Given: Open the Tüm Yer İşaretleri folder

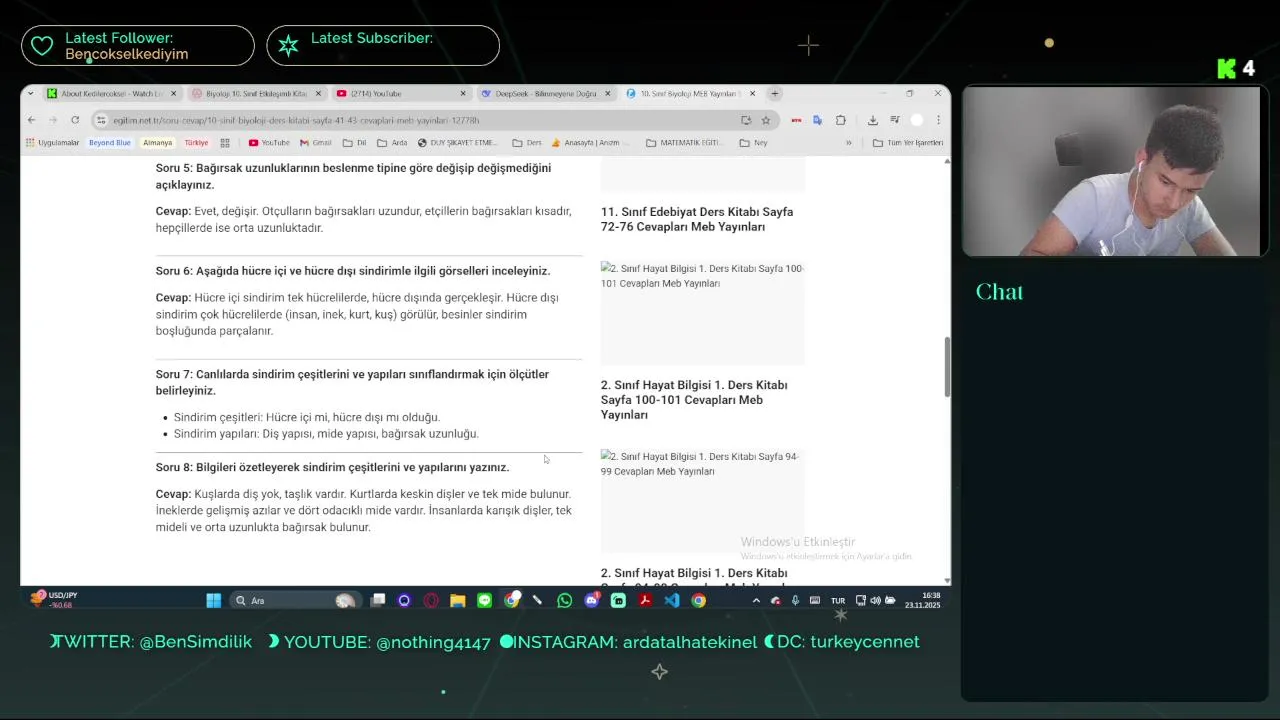Looking at the screenshot, I should [x=908, y=143].
